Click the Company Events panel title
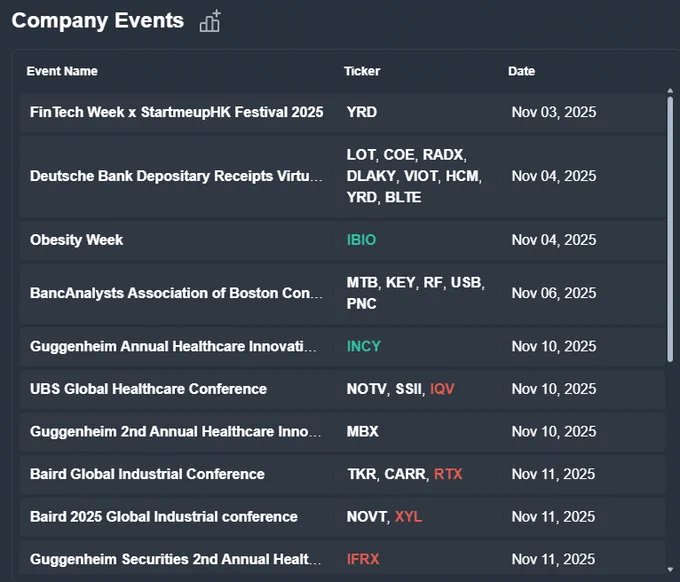The image size is (680, 582). tap(98, 21)
